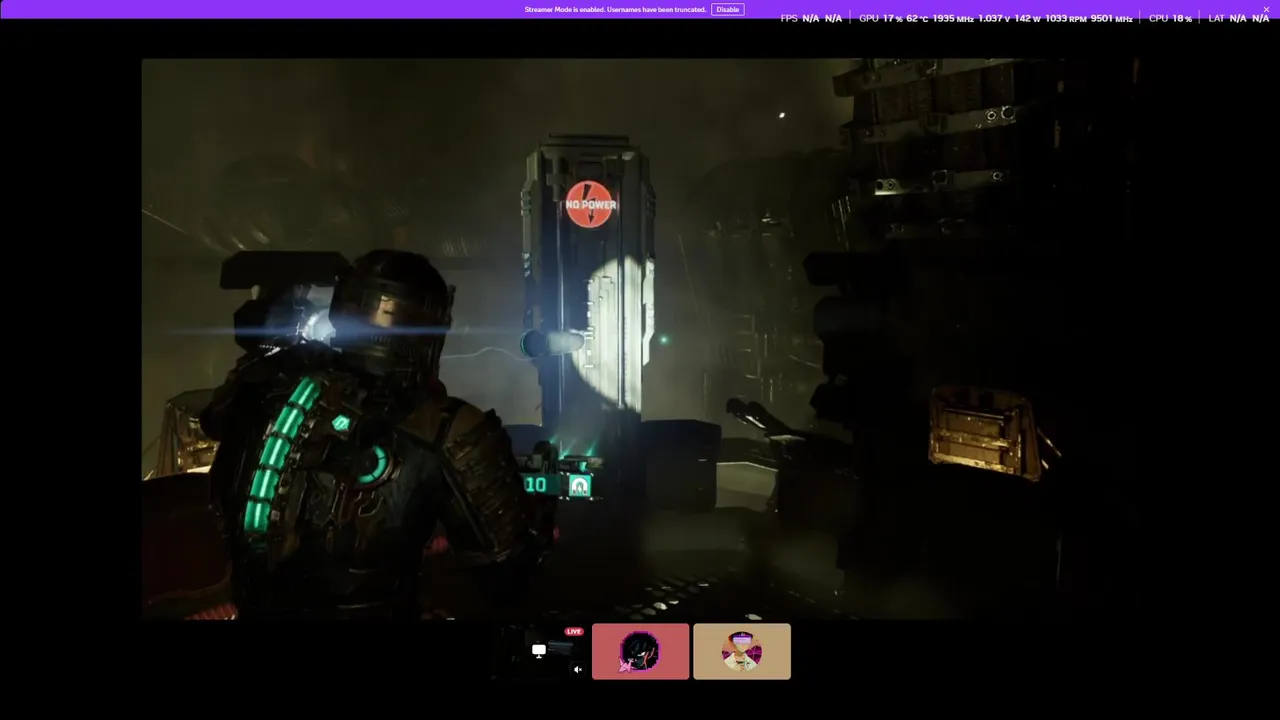Click the 'Streamer Mode is enabled' banner text

tap(615, 10)
